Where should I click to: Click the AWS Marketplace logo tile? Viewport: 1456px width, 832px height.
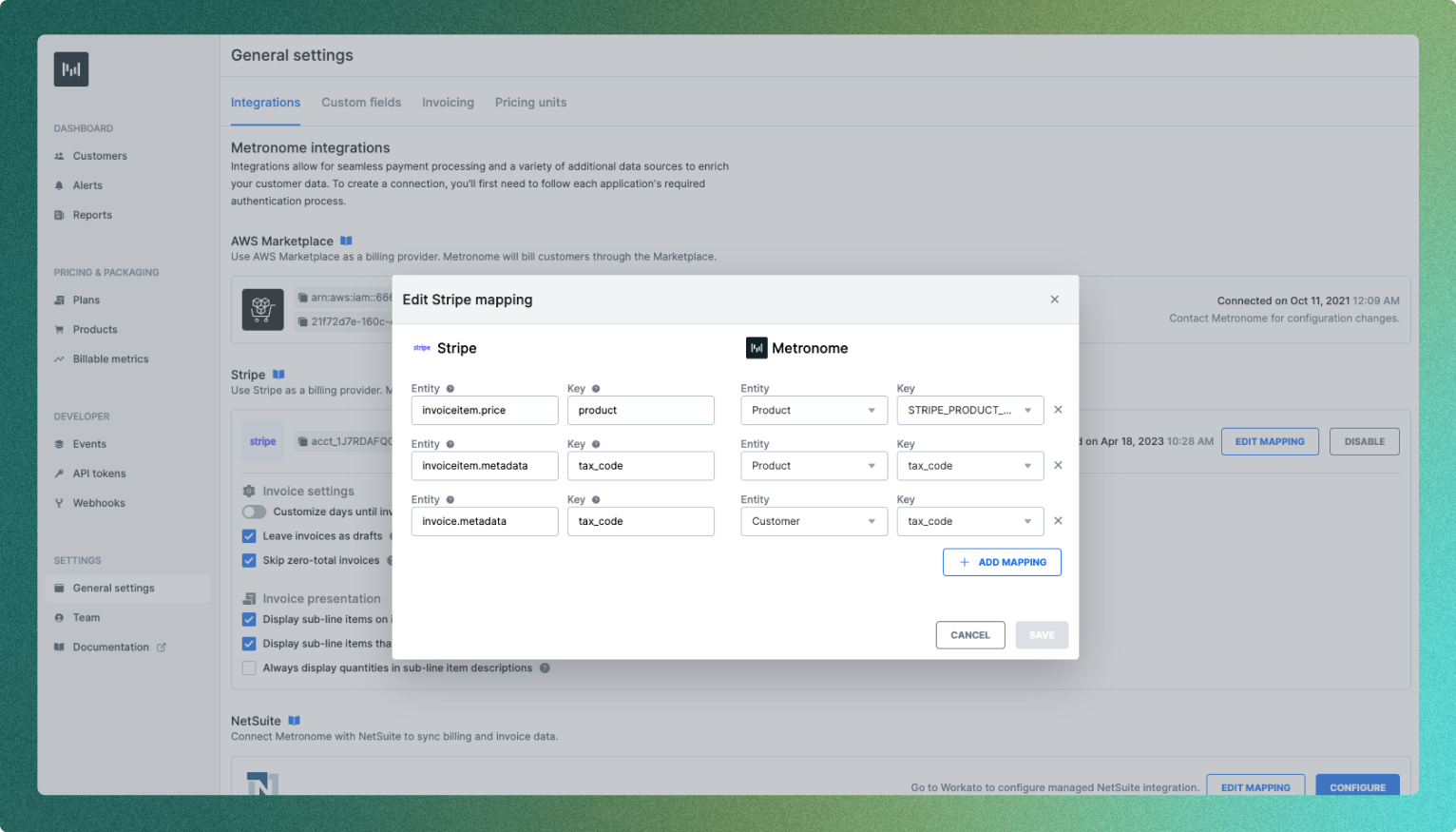(262, 310)
